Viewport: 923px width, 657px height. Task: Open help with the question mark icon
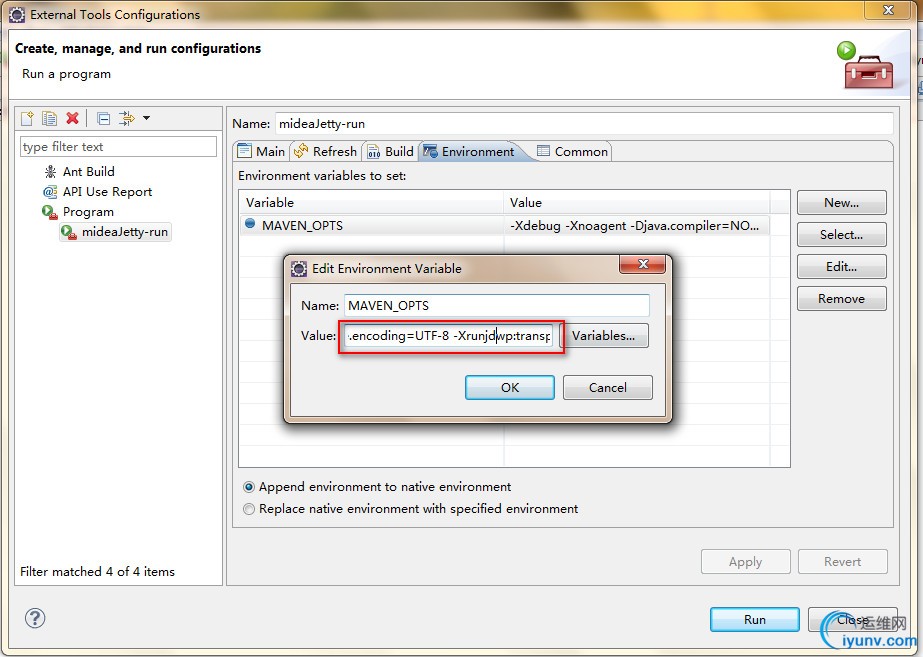[x=35, y=618]
